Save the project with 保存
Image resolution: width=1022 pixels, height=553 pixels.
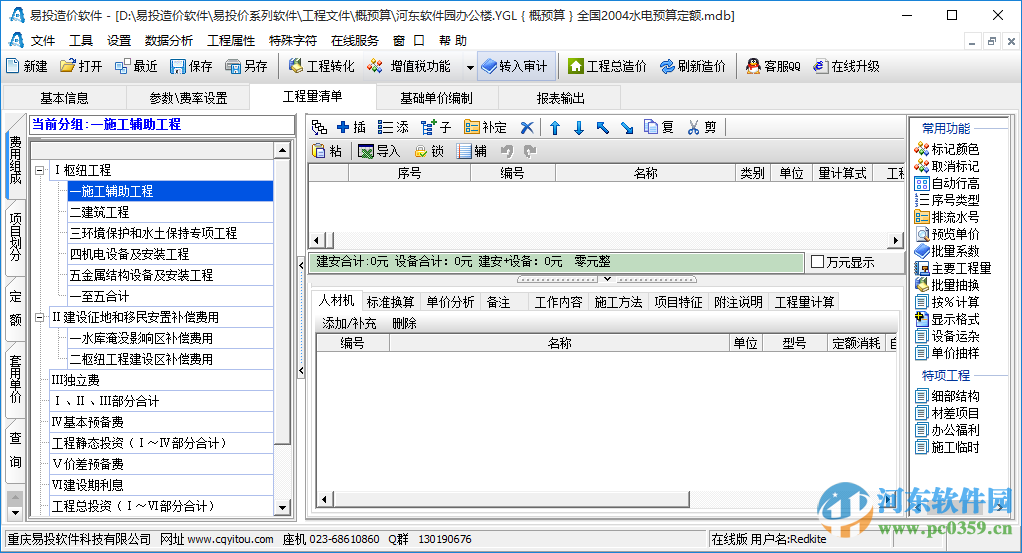191,66
